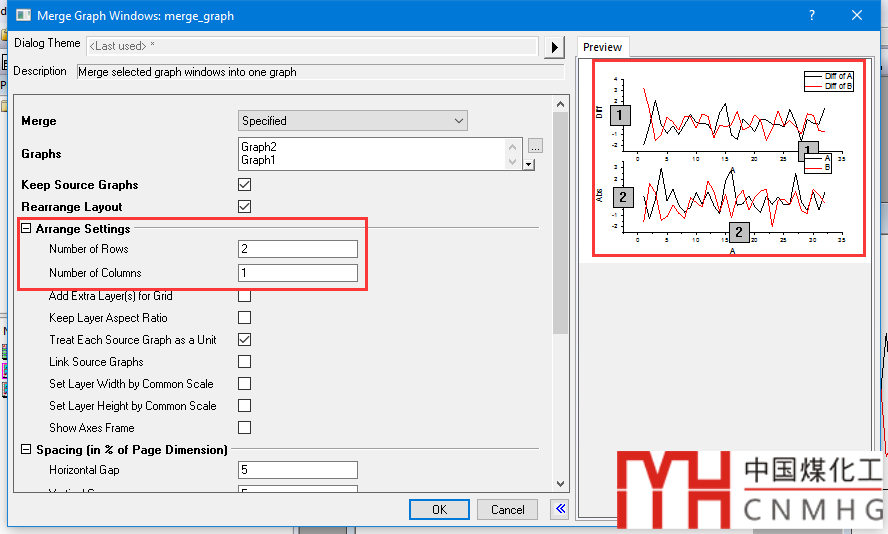Click the Number of Rows input field

point(298,249)
